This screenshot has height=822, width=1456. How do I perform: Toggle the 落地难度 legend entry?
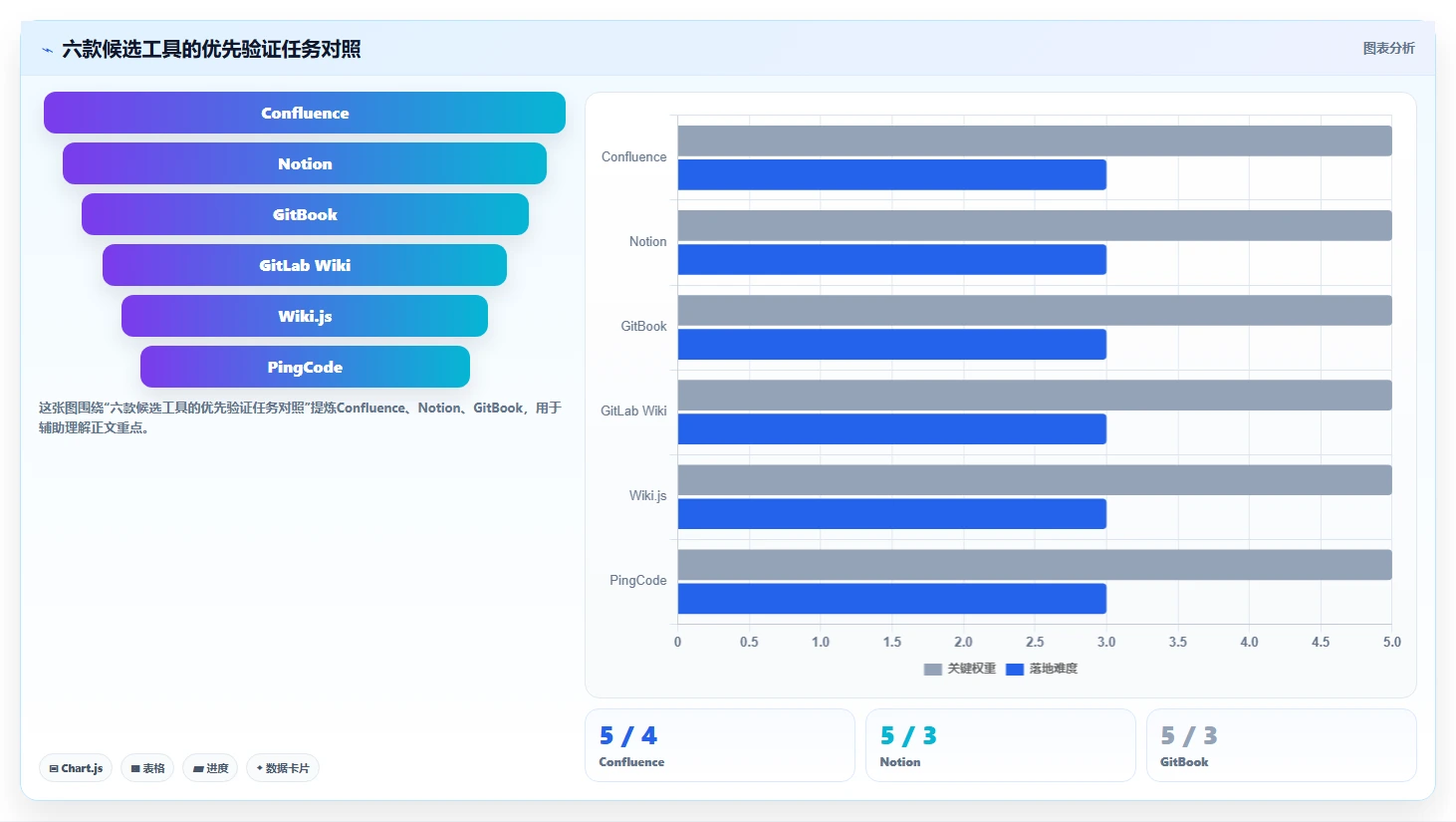[1042, 669]
